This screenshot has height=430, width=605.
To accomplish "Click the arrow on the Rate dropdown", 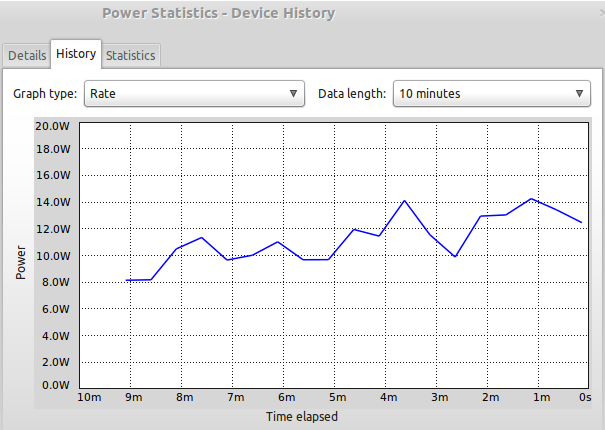I will (x=293, y=94).
